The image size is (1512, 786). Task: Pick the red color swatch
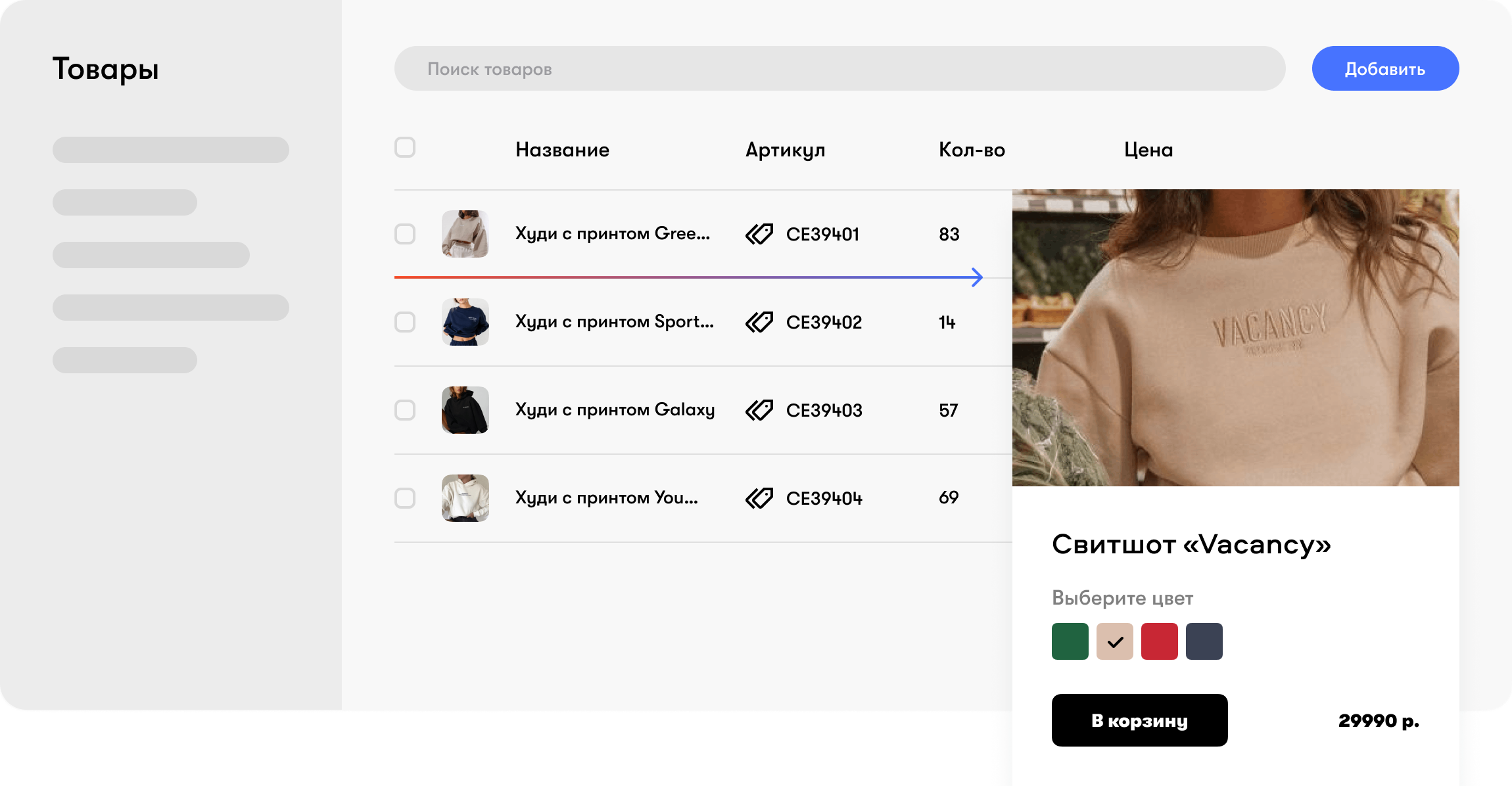click(1160, 641)
